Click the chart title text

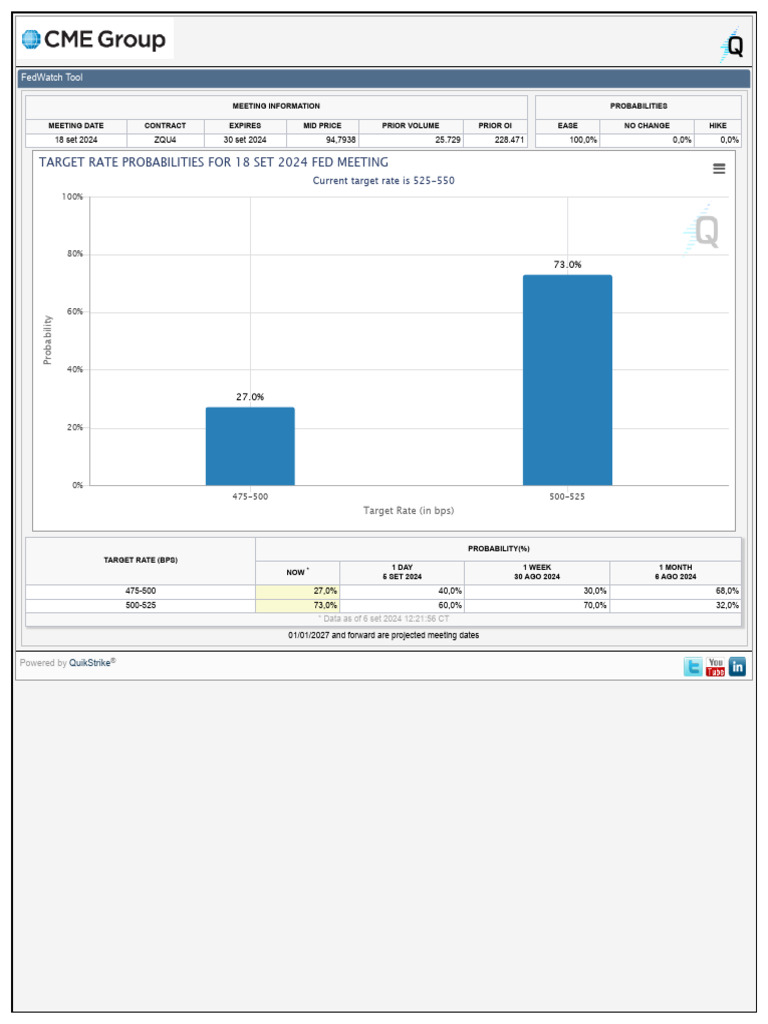point(214,162)
